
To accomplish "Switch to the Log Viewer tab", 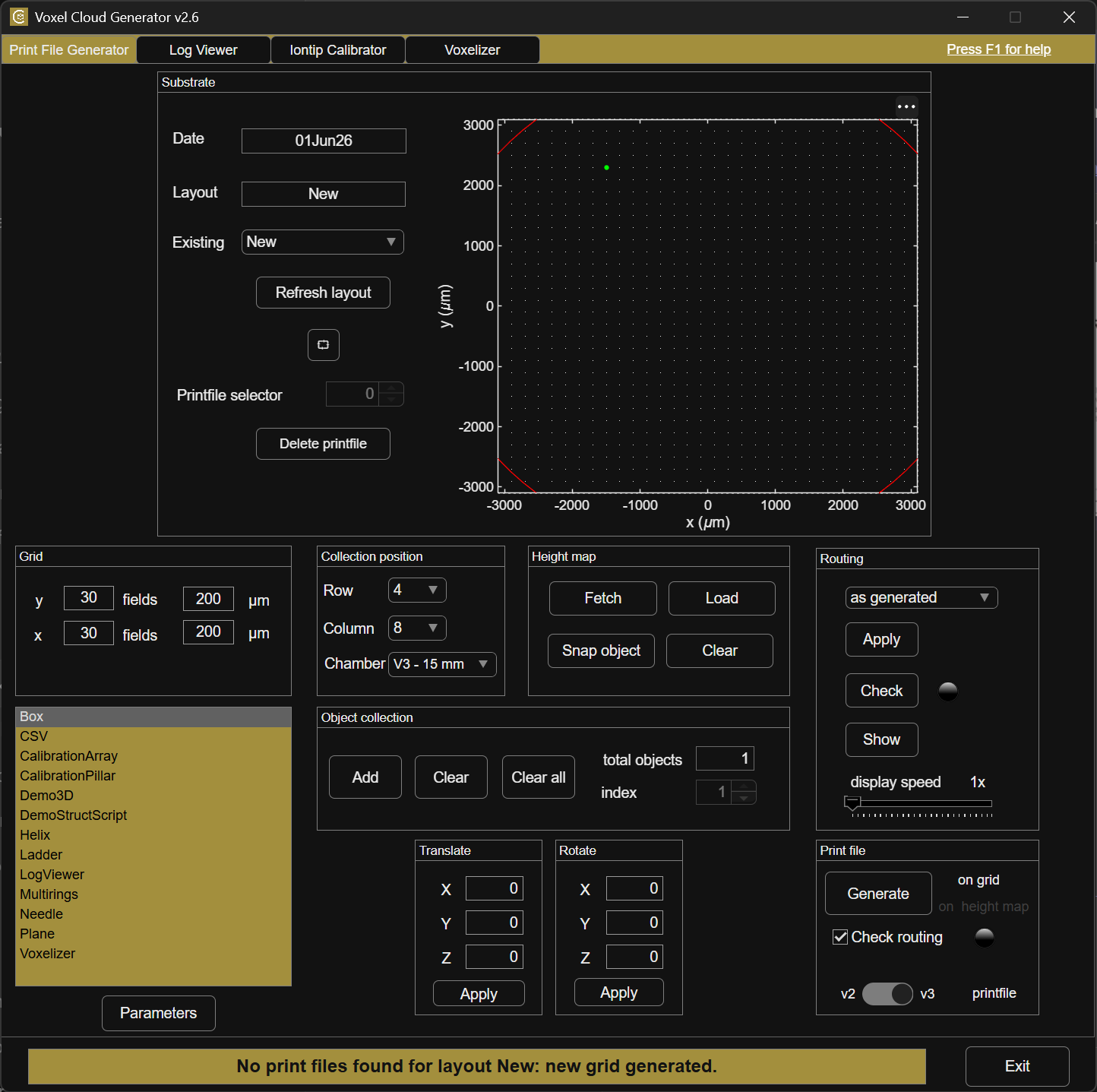I will click(204, 50).
